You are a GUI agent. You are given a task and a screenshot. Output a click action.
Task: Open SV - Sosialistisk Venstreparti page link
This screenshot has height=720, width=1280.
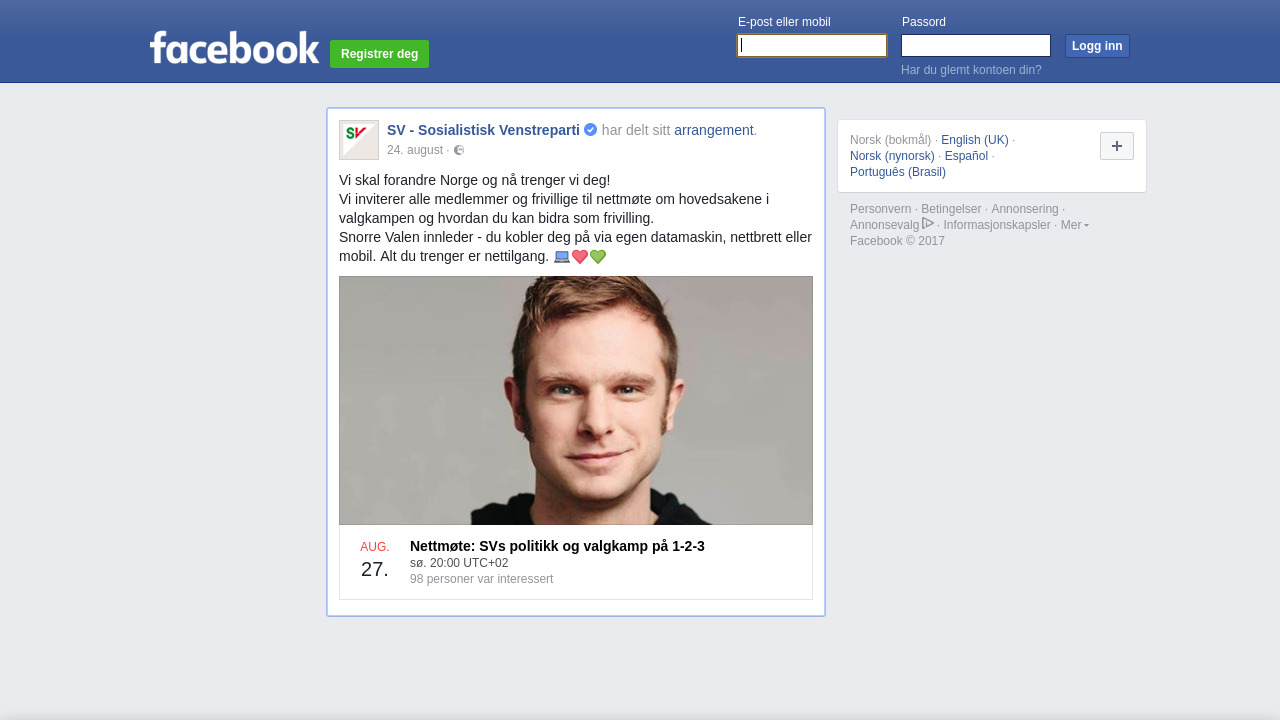[x=483, y=130]
